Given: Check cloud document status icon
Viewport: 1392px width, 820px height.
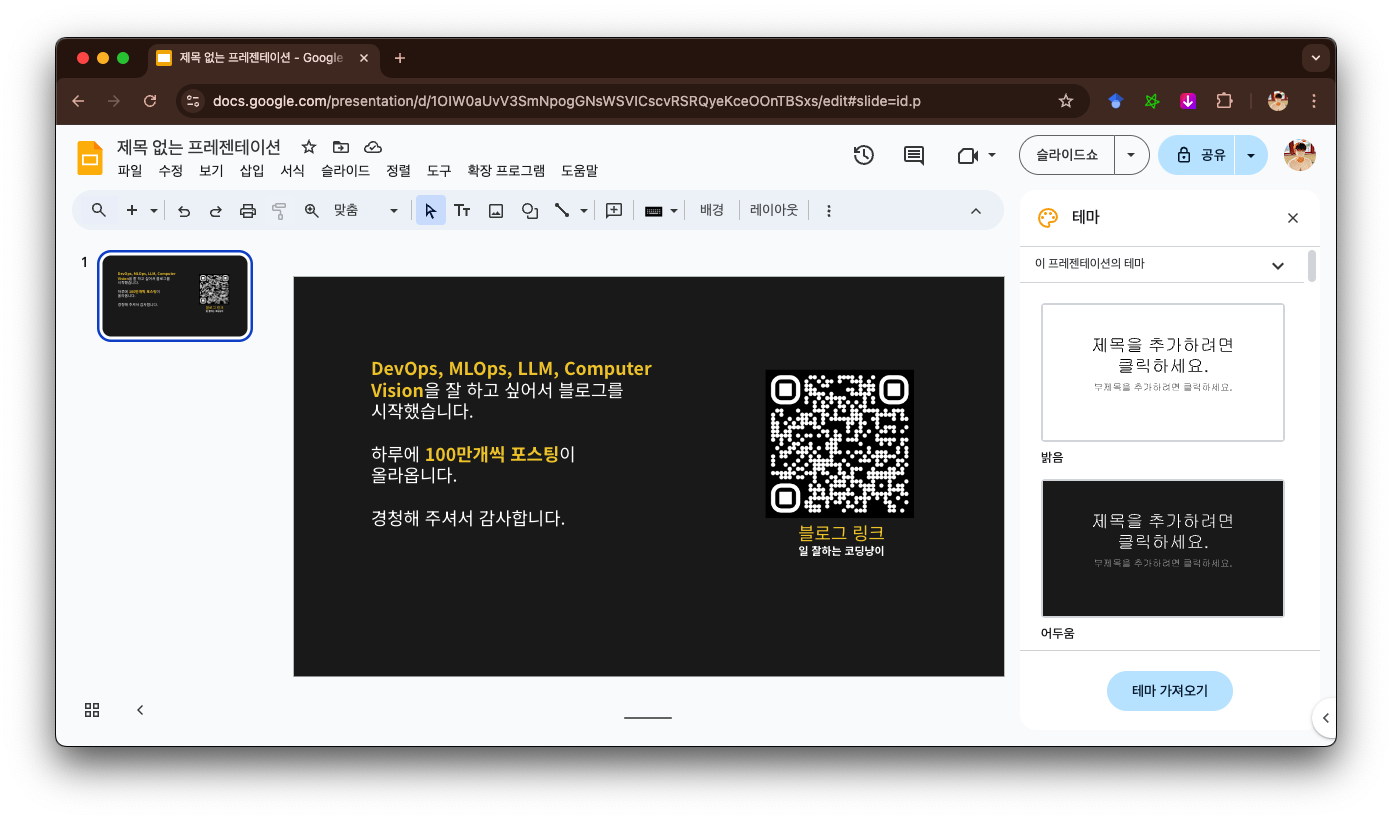Looking at the screenshot, I should click(x=373, y=147).
